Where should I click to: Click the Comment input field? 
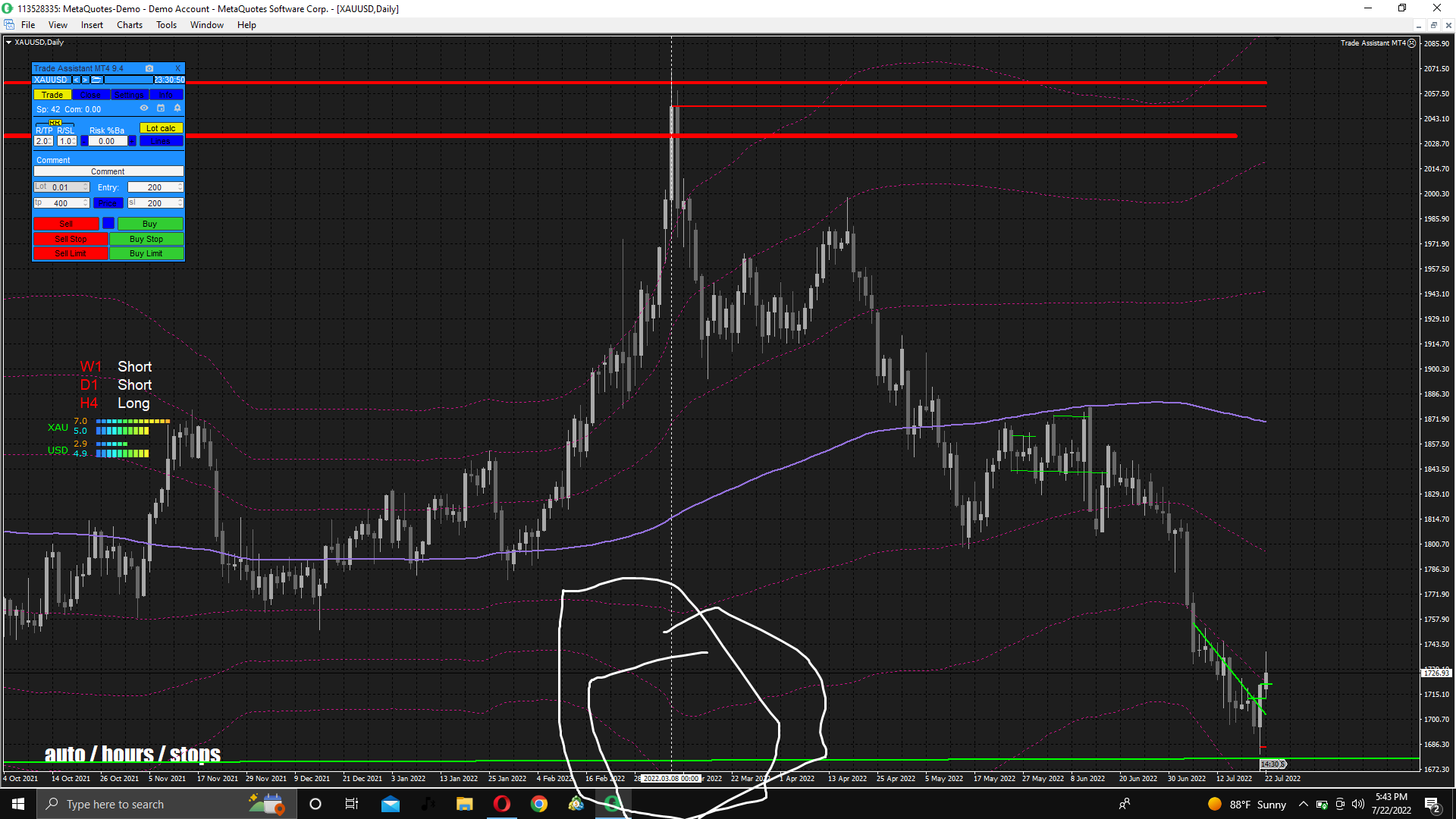(x=108, y=171)
